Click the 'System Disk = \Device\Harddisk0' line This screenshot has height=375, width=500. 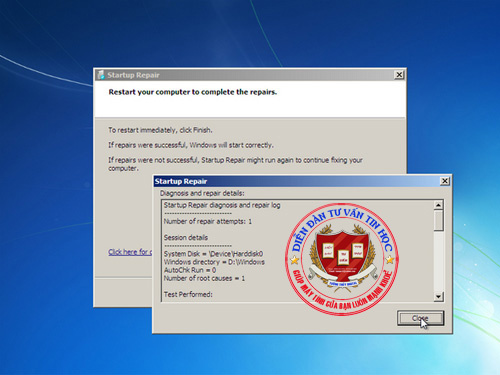click(213, 254)
